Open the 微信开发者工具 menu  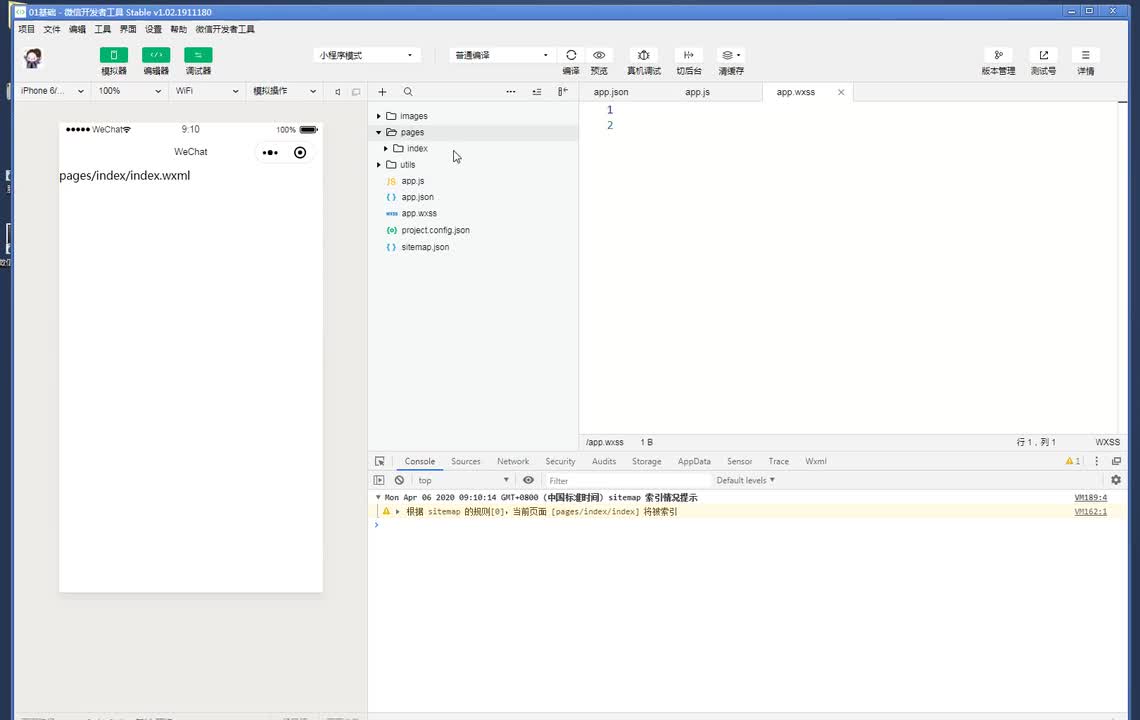(225, 29)
